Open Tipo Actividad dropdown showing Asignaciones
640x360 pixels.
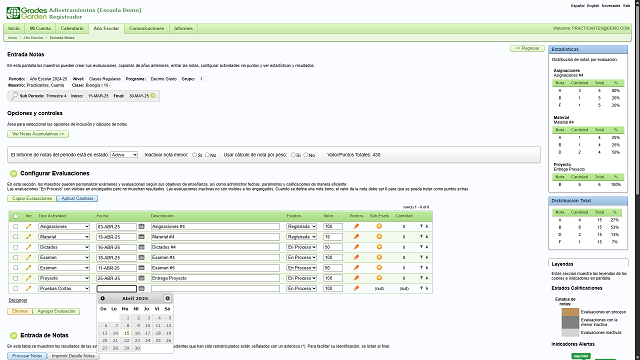click(x=64, y=227)
